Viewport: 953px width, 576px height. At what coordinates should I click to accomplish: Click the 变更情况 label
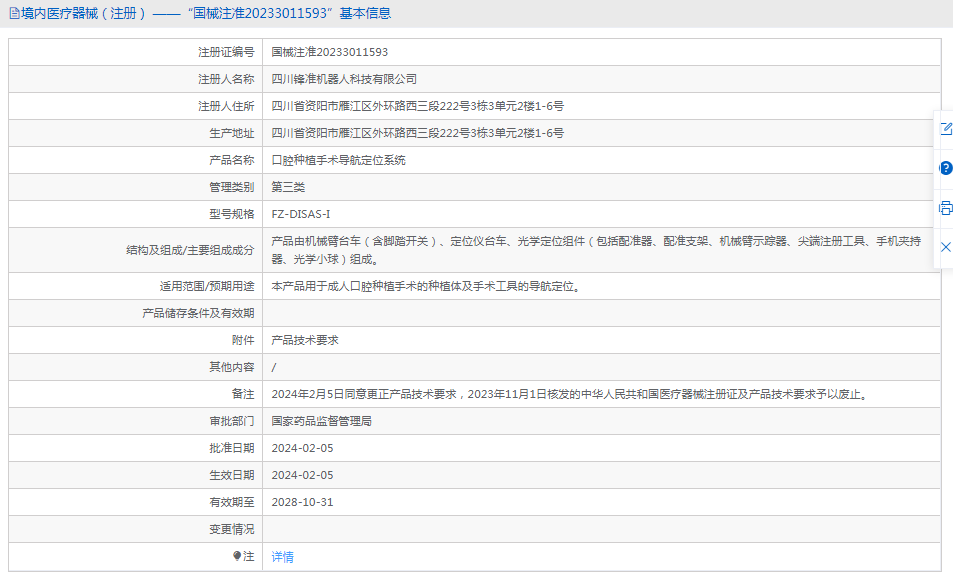[x=232, y=529]
